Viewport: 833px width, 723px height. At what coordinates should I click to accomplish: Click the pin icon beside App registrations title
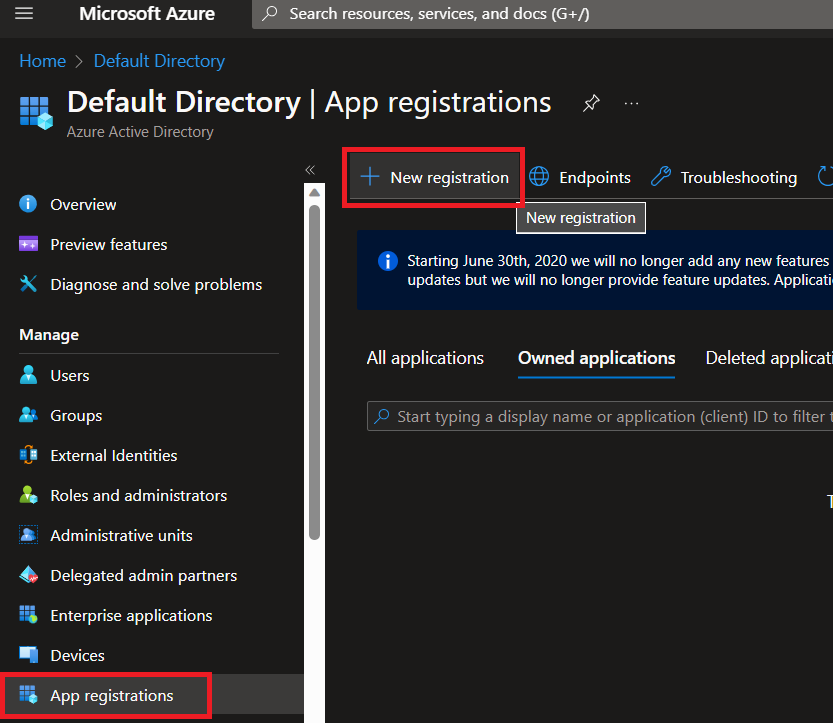pyautogui.click(x=591, y=103)
